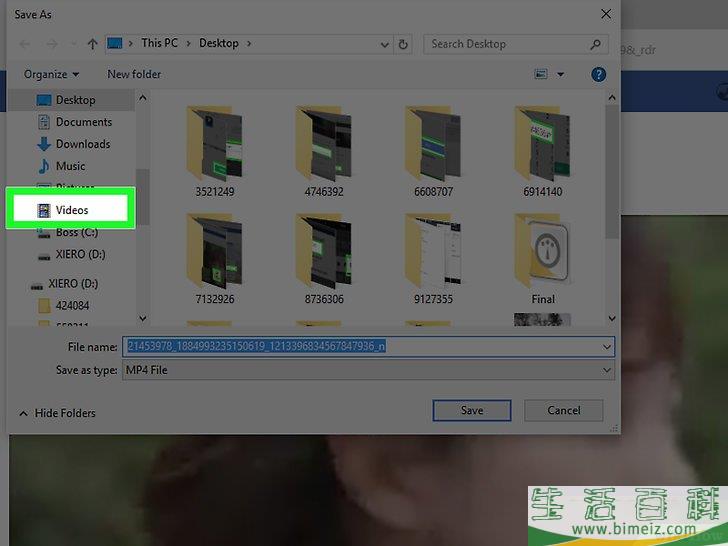The height and width of the screenshot is (546, 728).
Task: Open the Organize menu
Action: (51, 74)
